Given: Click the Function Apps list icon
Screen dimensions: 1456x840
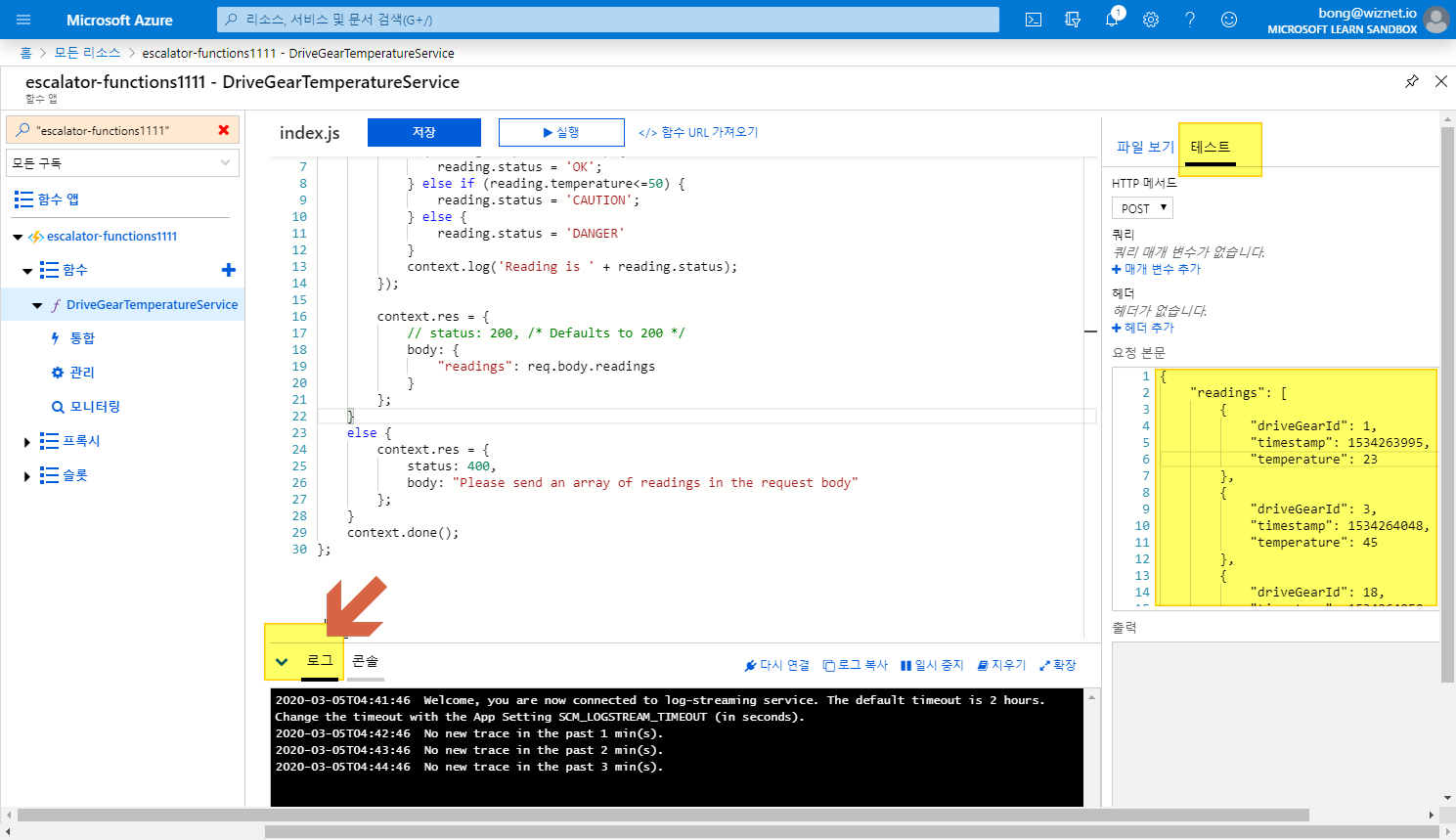Looking at the screenshot, I should click(x=24, y=199).
